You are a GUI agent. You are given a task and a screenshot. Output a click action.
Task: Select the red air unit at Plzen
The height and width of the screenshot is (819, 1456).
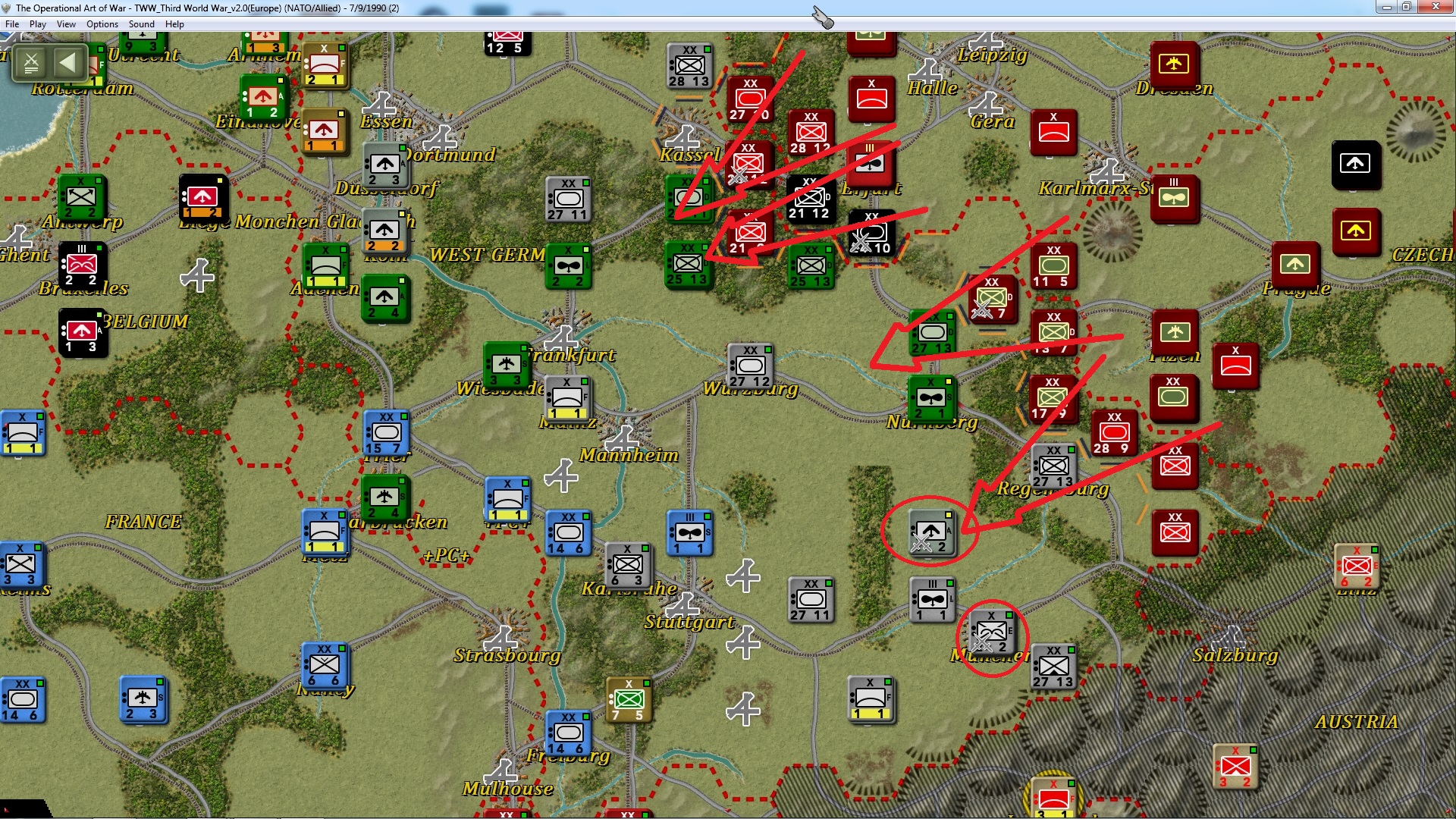coord(1175,333)
